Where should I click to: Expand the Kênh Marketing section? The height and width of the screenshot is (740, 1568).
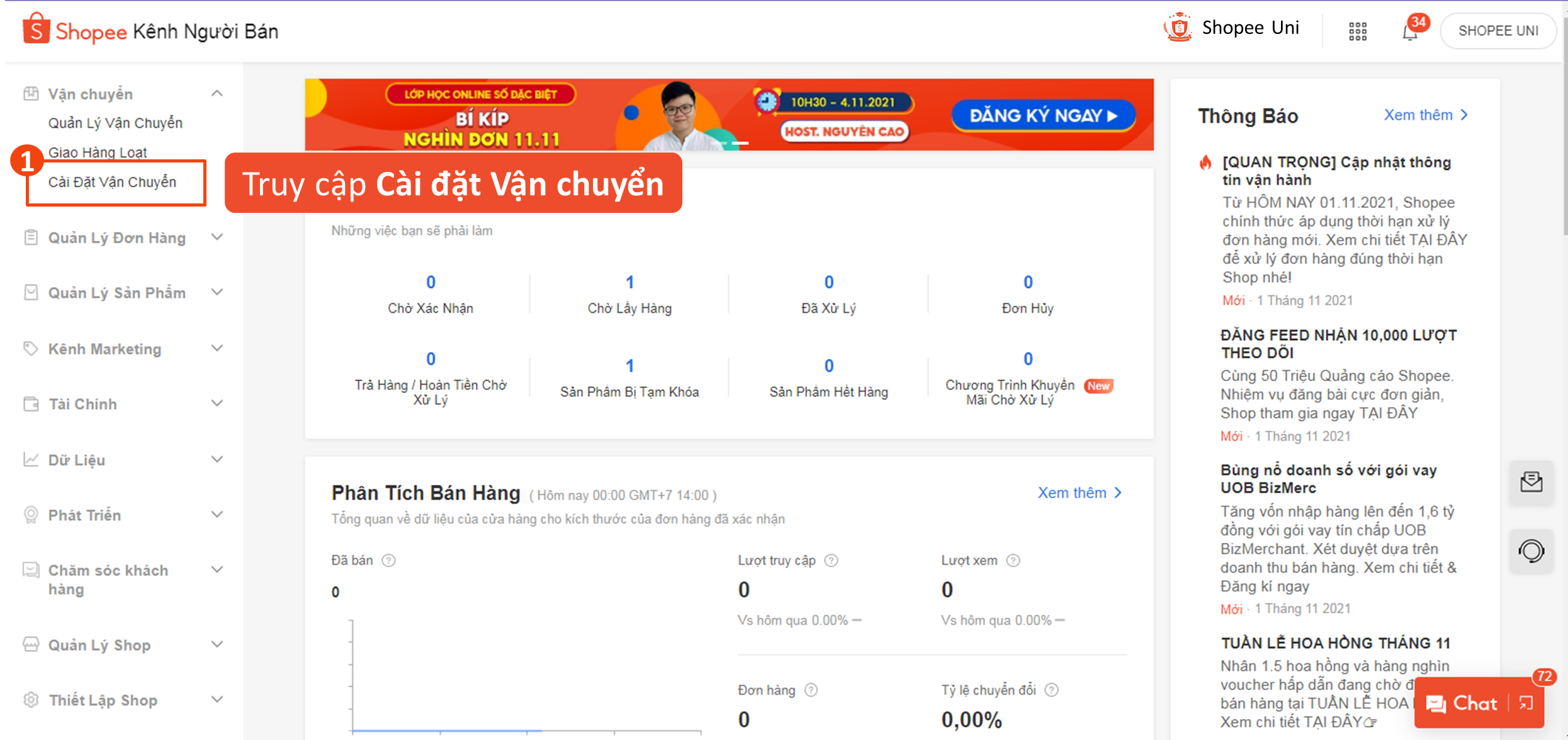[217, 348]
